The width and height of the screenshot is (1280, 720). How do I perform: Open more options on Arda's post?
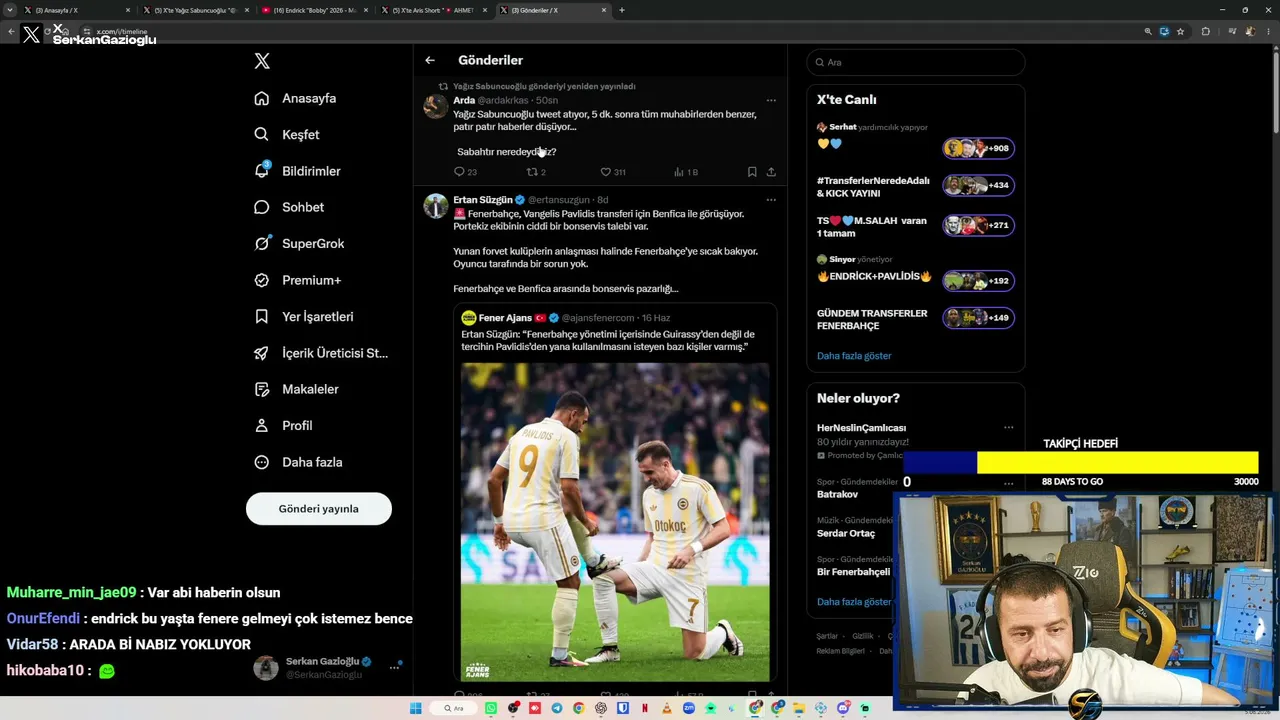tap(771, 100)
